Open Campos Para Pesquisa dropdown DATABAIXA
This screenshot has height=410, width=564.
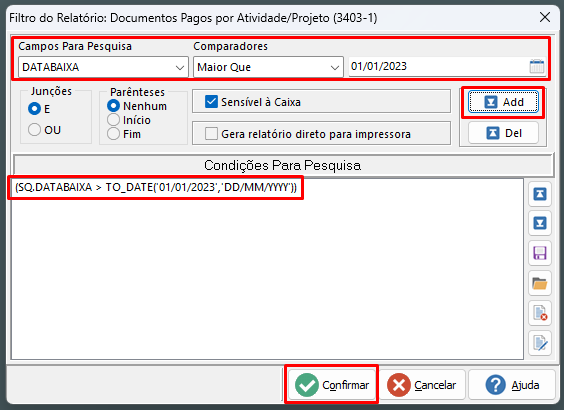(103, 67)
